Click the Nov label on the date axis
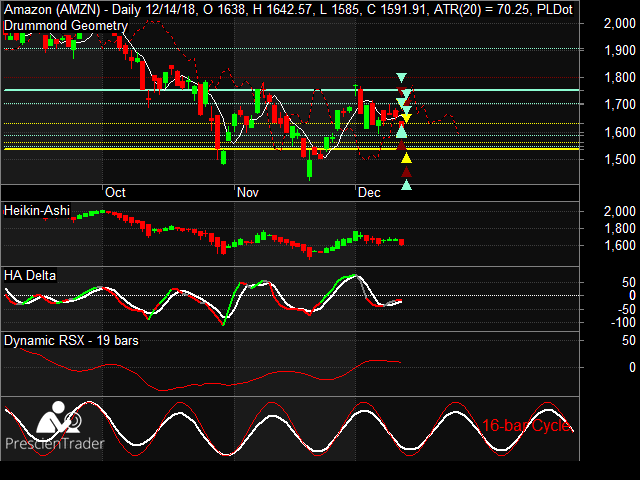The height and width of the screenshot is (480, 640). click(x=248, y=193)
